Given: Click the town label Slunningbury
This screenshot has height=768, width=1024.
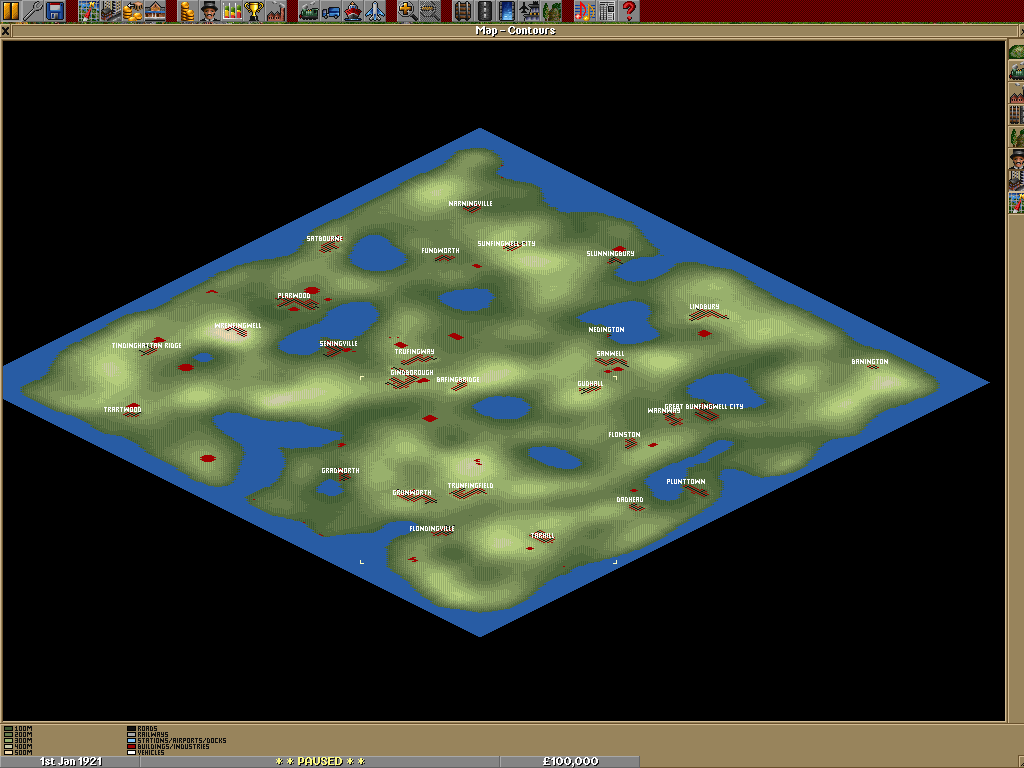Looking at the screenshot, I should 610,253.
